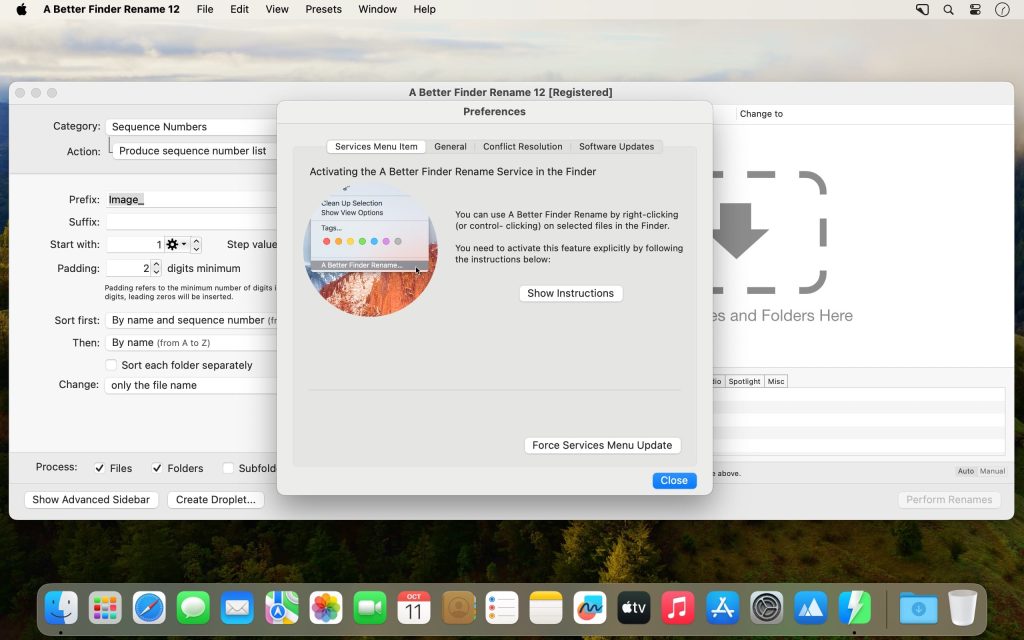Viewport: 1024px width, 640px height.
Task: Open System Settings from the Dock
Action: tap(765, 606)
